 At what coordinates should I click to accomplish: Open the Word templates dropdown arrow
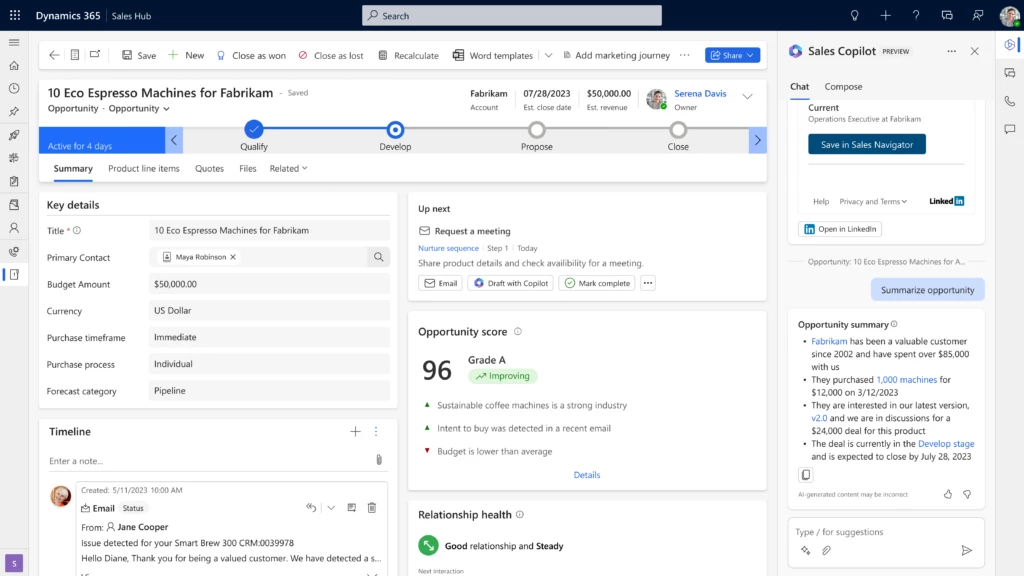pos(547,55)
